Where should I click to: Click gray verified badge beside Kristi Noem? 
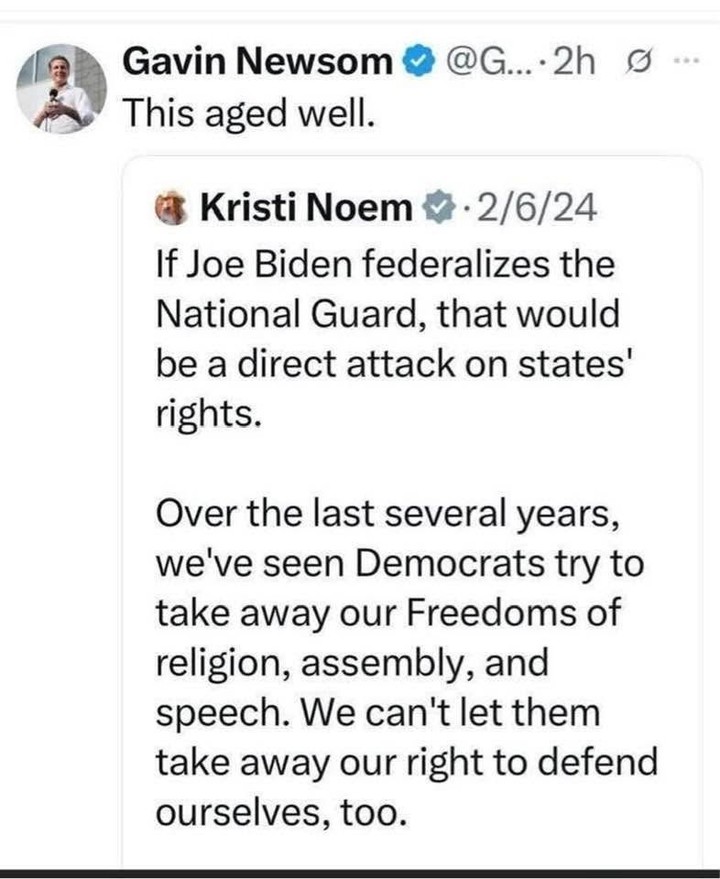438,208
